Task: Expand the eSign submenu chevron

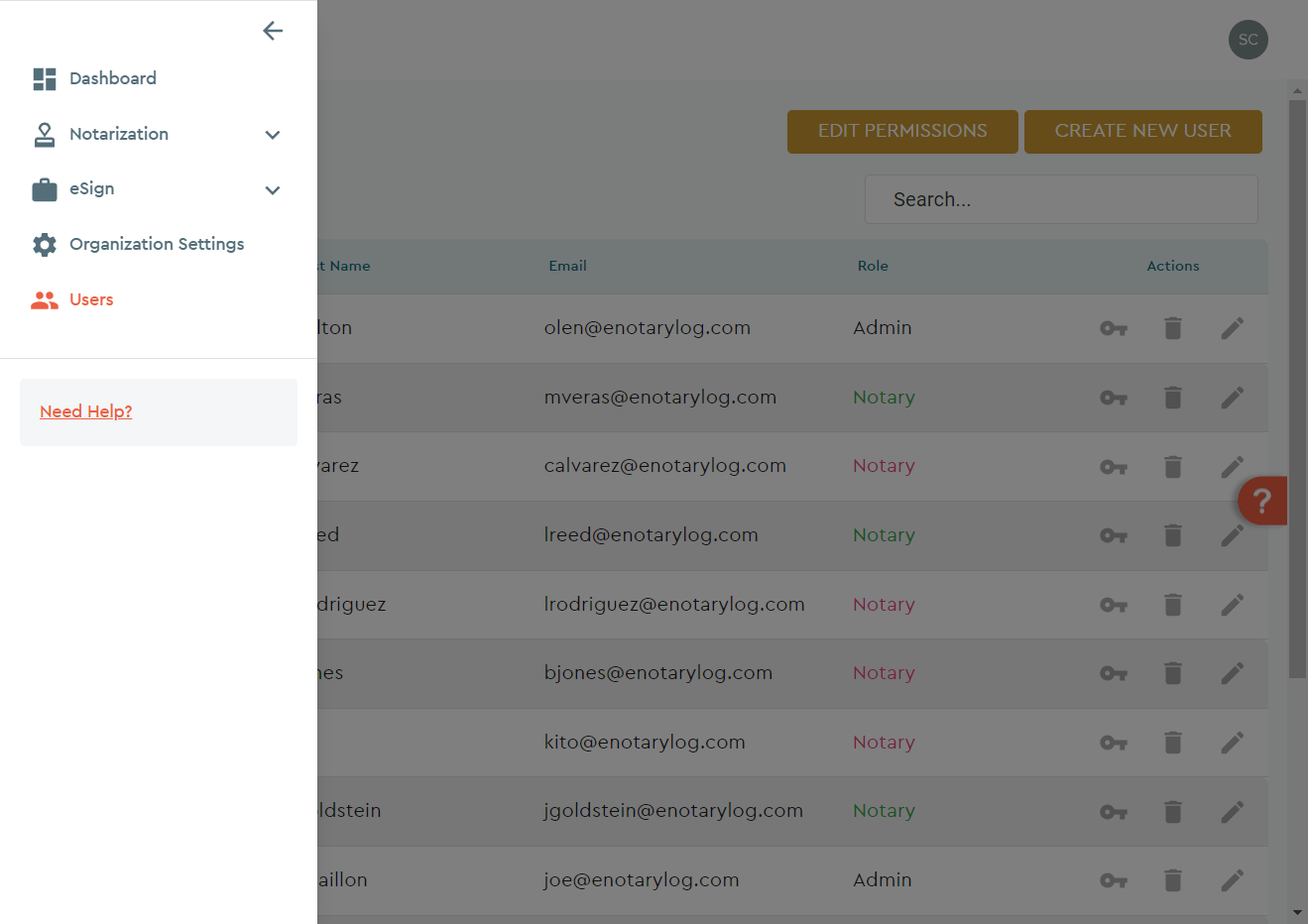Action: pos(273,190)
